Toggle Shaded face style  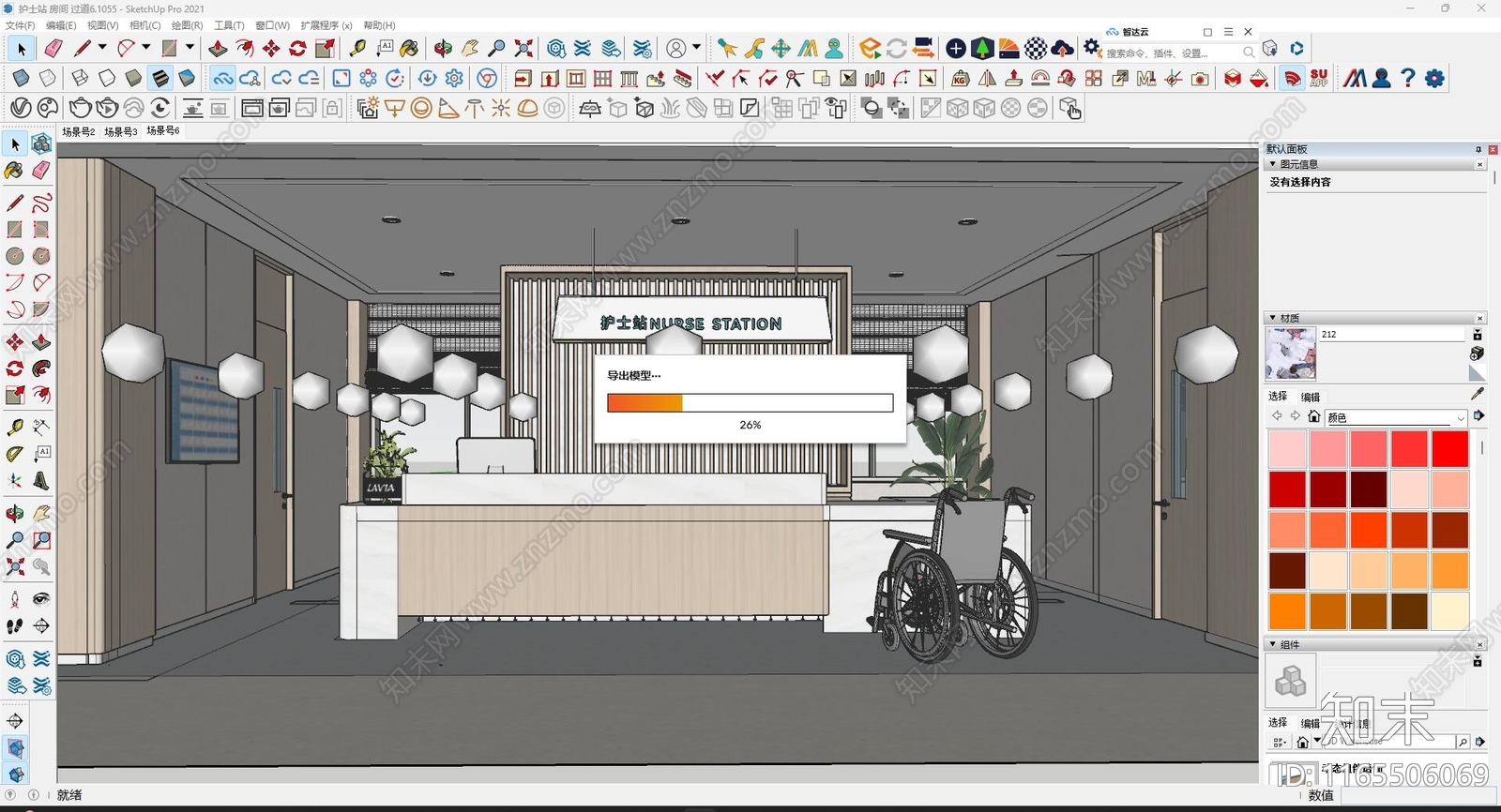[133, 78]
